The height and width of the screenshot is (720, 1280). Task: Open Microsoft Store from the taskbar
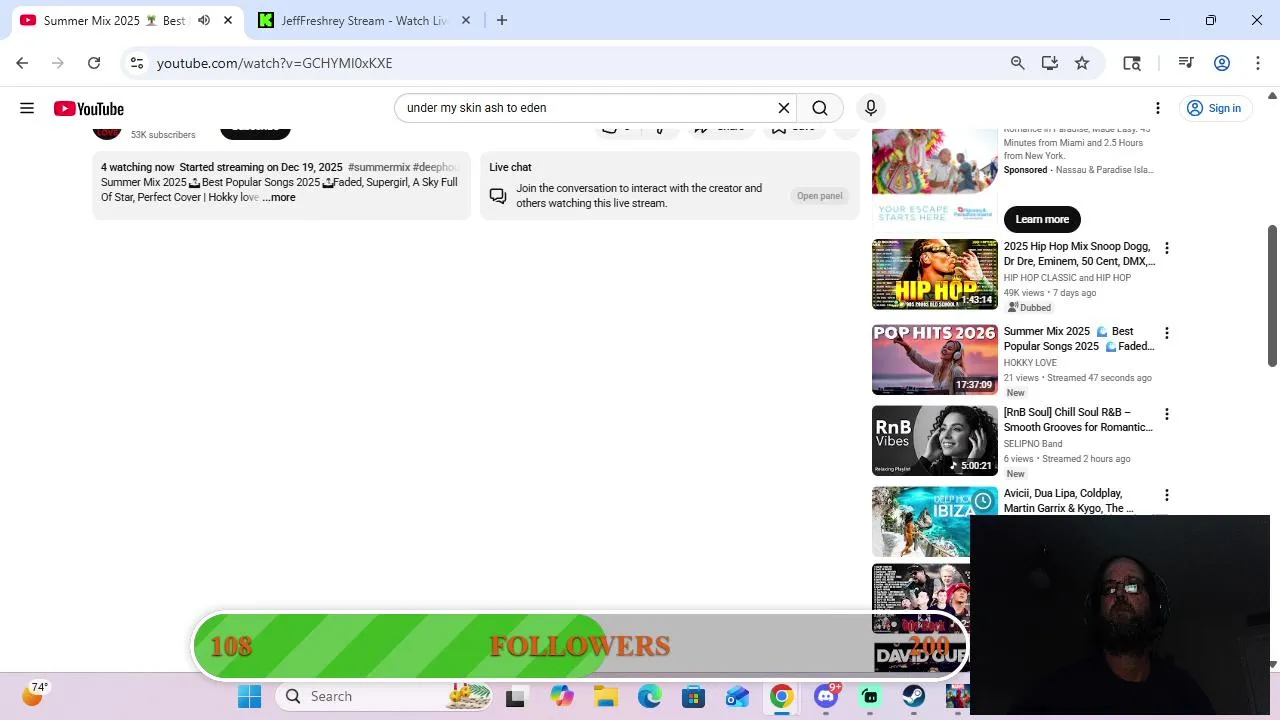(x=693, y=696)
